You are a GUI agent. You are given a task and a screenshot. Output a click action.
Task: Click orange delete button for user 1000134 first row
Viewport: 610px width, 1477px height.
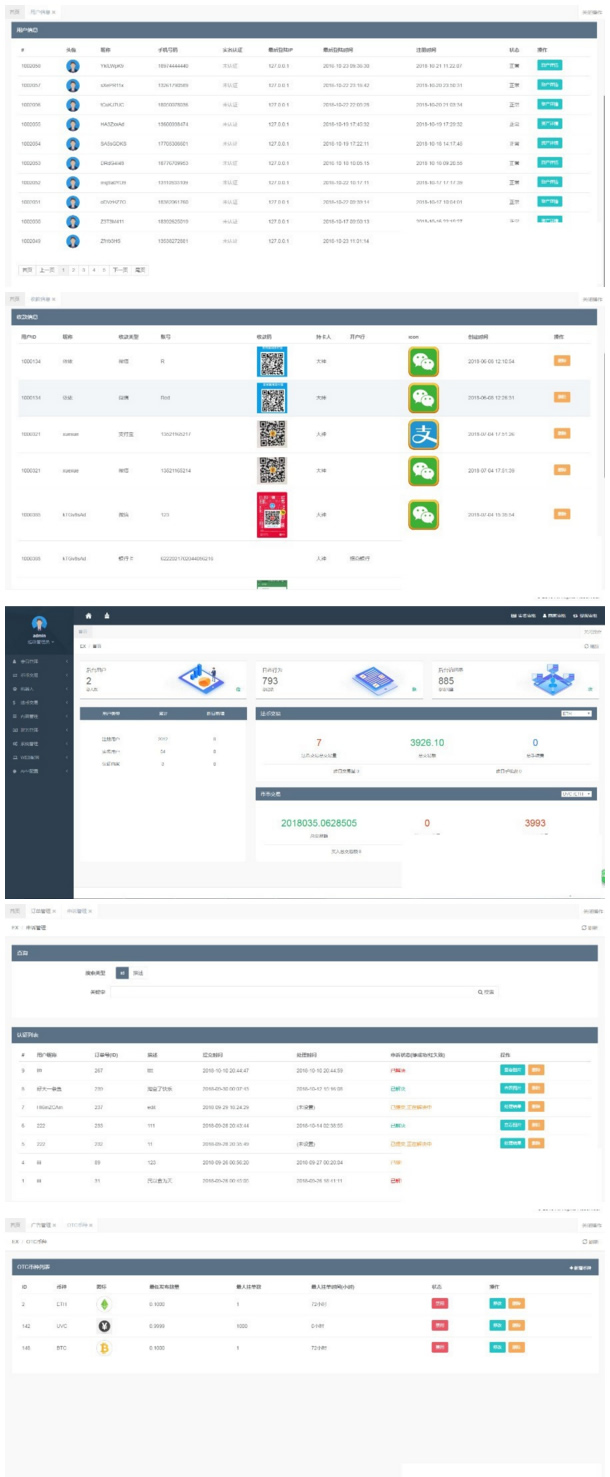click(x=562, y=361)
